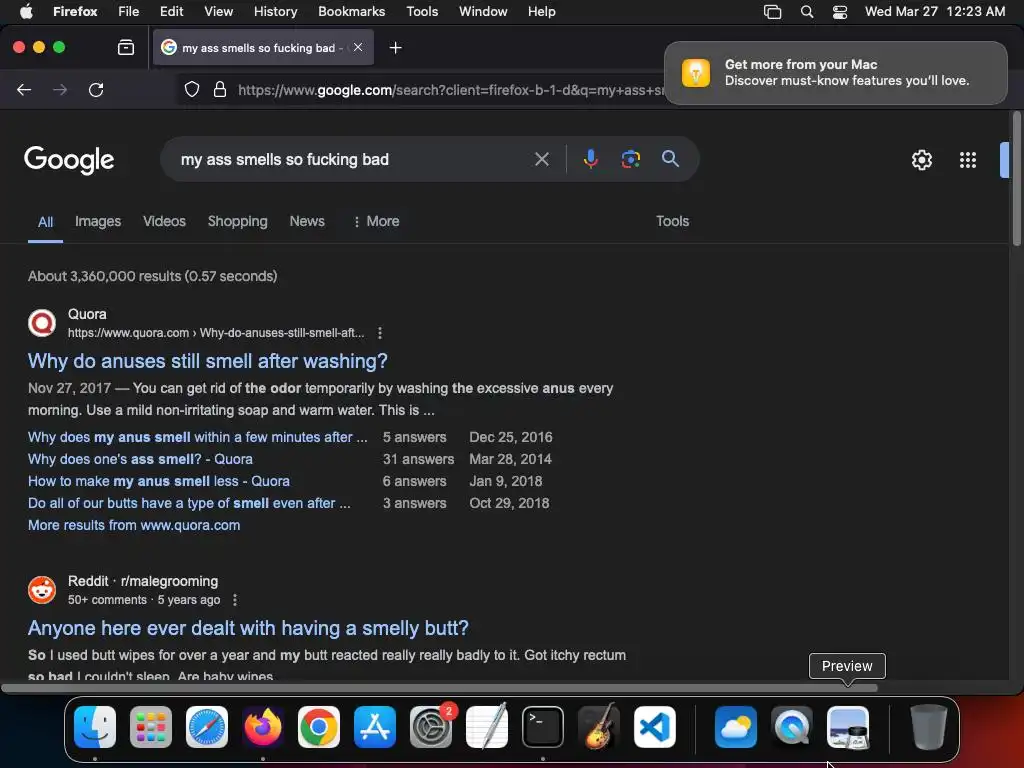
Task: Open 'Why does my anus smell within a few minutes' link
Action: click(x=198, y=438)
